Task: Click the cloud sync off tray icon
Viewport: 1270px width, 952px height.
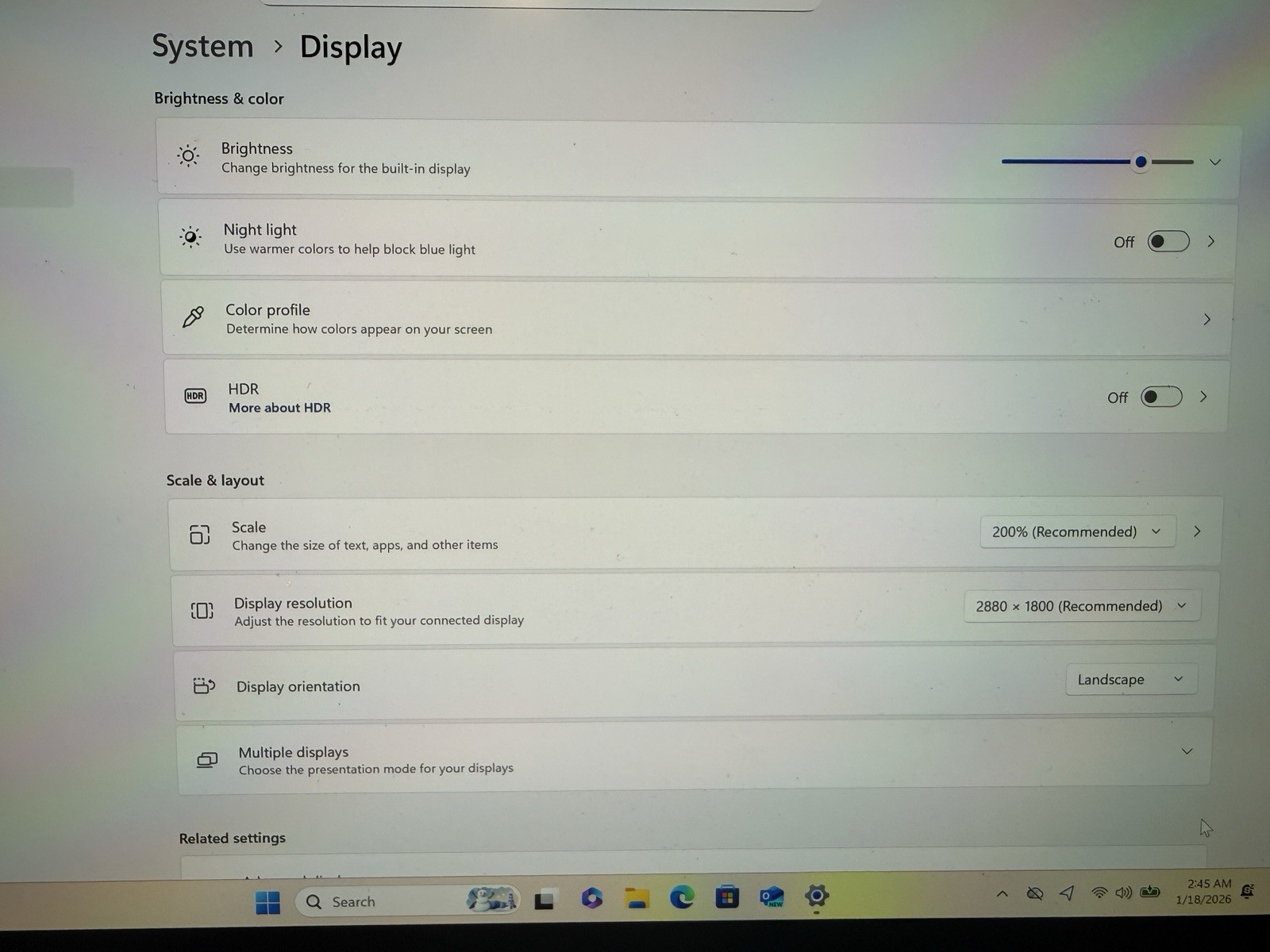Action: pyautogui.click(x=1035, y=894)
